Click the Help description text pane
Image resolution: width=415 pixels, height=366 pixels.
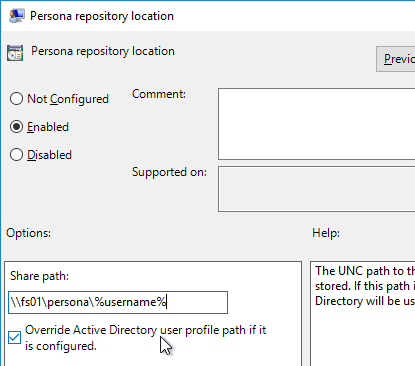tap(363, 313)
